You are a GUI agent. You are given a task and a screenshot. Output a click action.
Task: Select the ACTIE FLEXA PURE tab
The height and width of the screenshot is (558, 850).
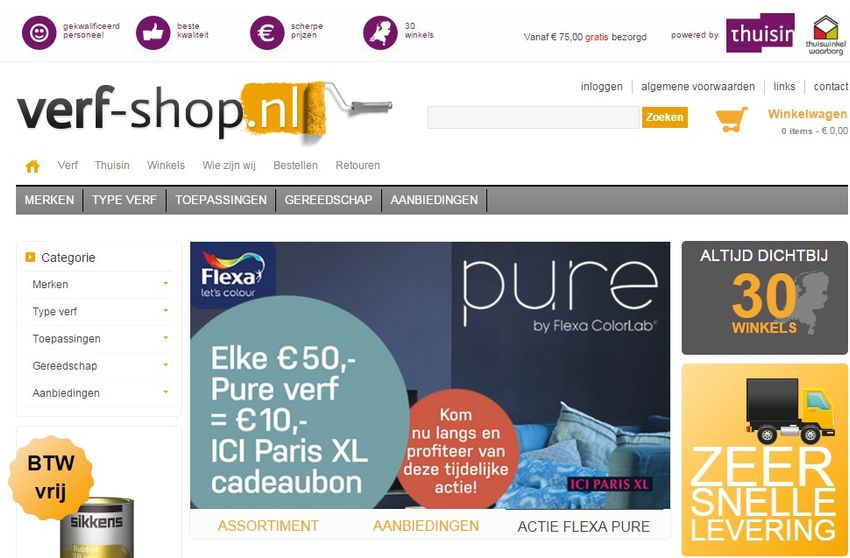click(583, 527)
